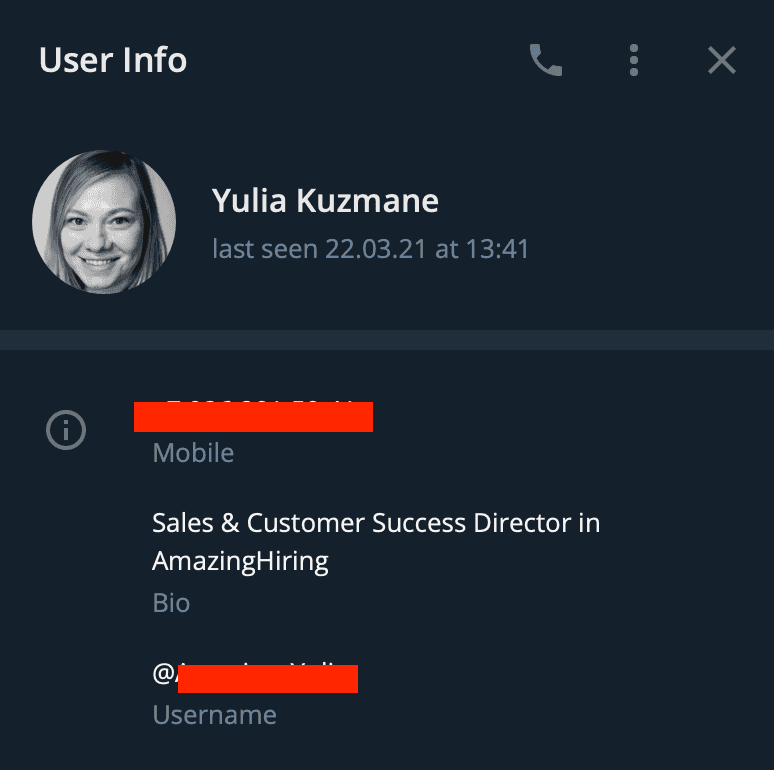
Task: Click the divider band below the profile header
Action: pos(387,340)
